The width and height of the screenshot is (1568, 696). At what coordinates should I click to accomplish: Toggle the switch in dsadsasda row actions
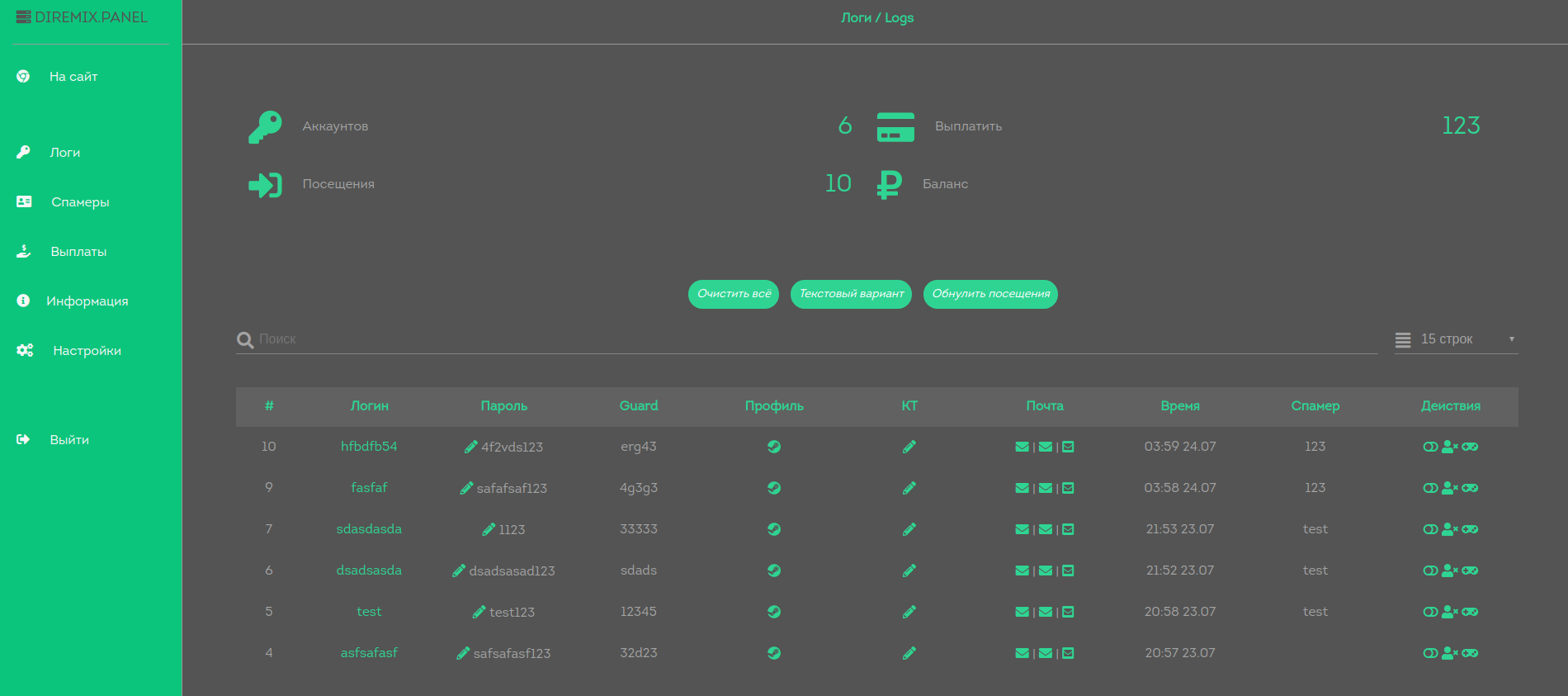point(1430,571)
